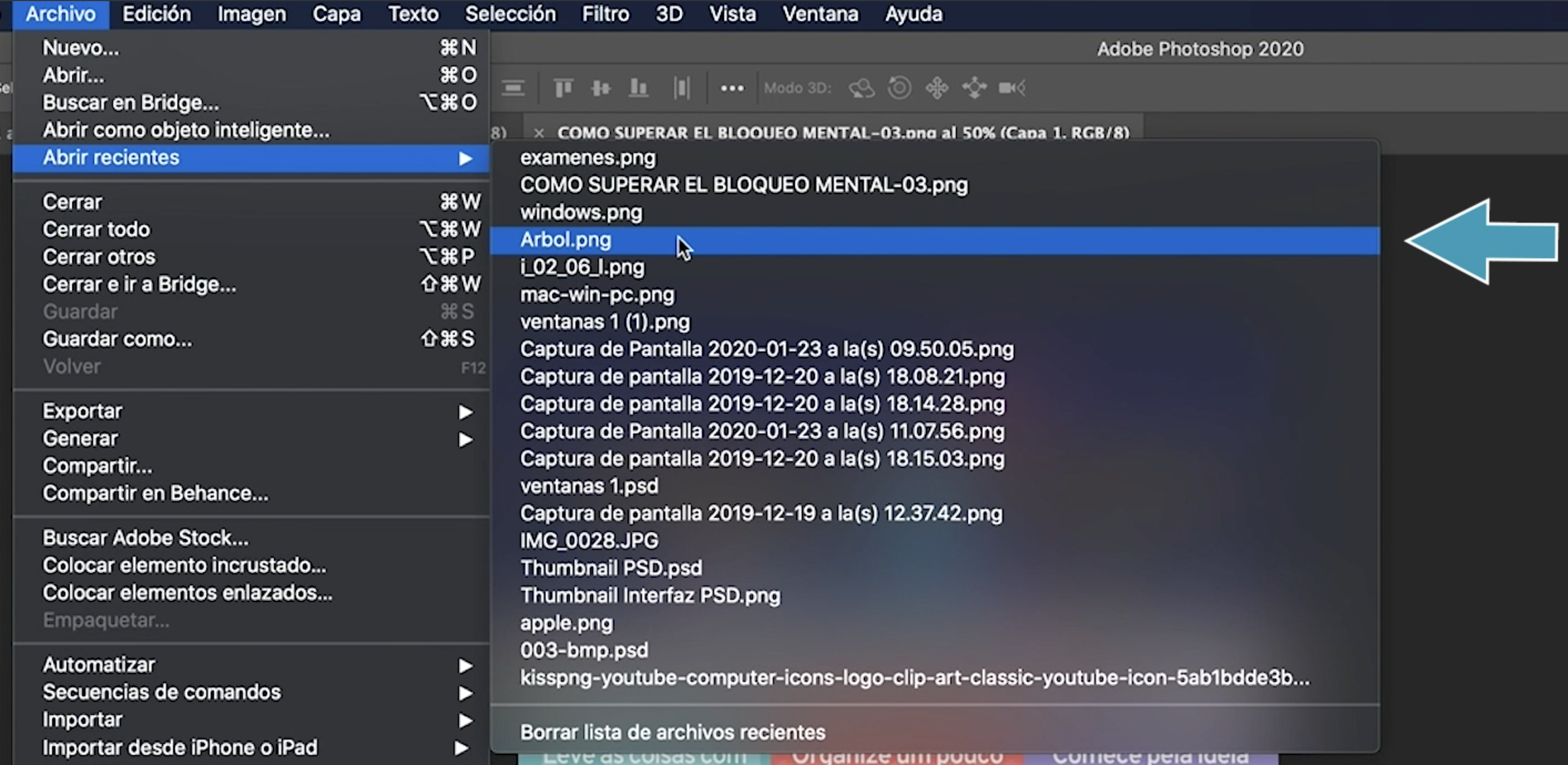Viewport: 1568px width, 765px height.
Task: Open recent file Thumbnail PSD.psd
Action: [x=934, y=568]
